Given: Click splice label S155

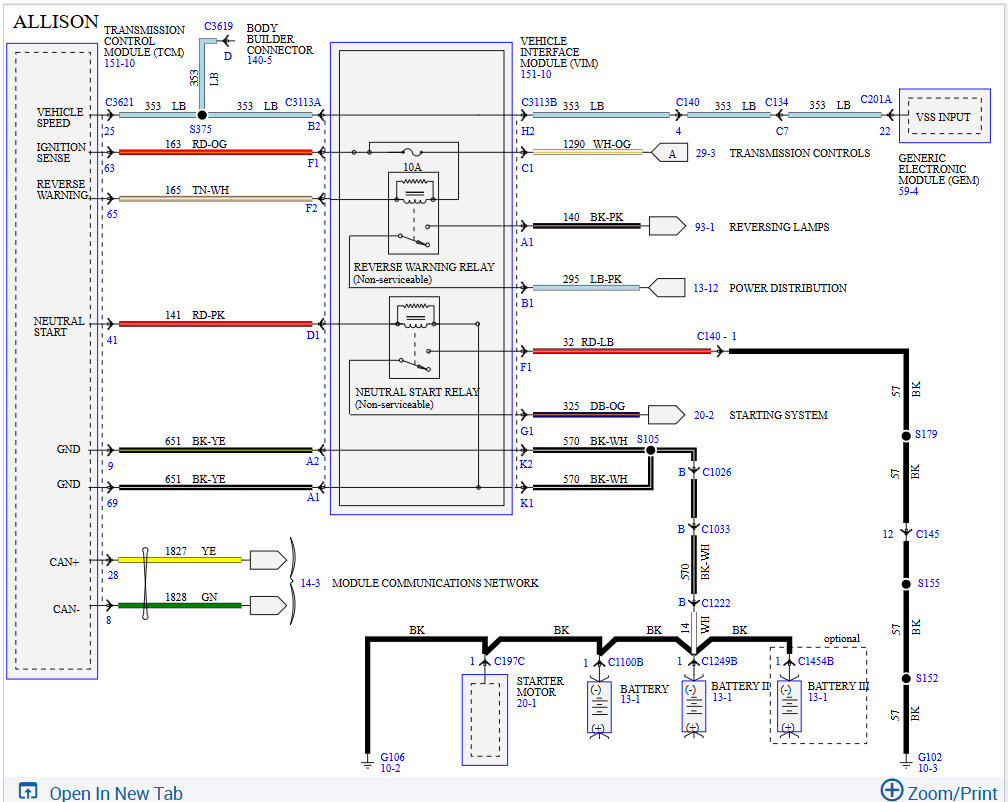Looking at the screenshot, I should click(x=928, y=584).
